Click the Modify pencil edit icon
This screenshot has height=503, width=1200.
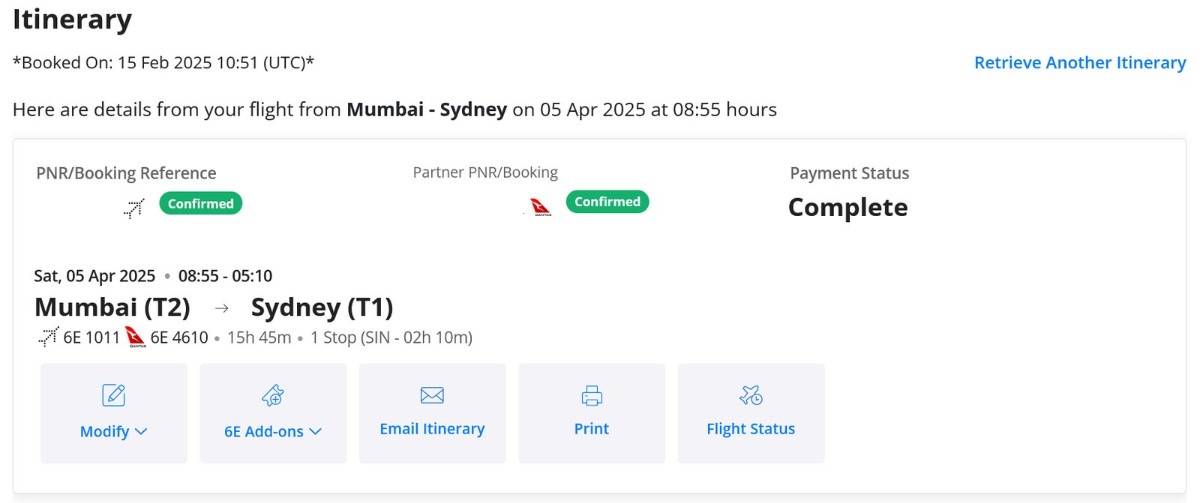[114, 395]
